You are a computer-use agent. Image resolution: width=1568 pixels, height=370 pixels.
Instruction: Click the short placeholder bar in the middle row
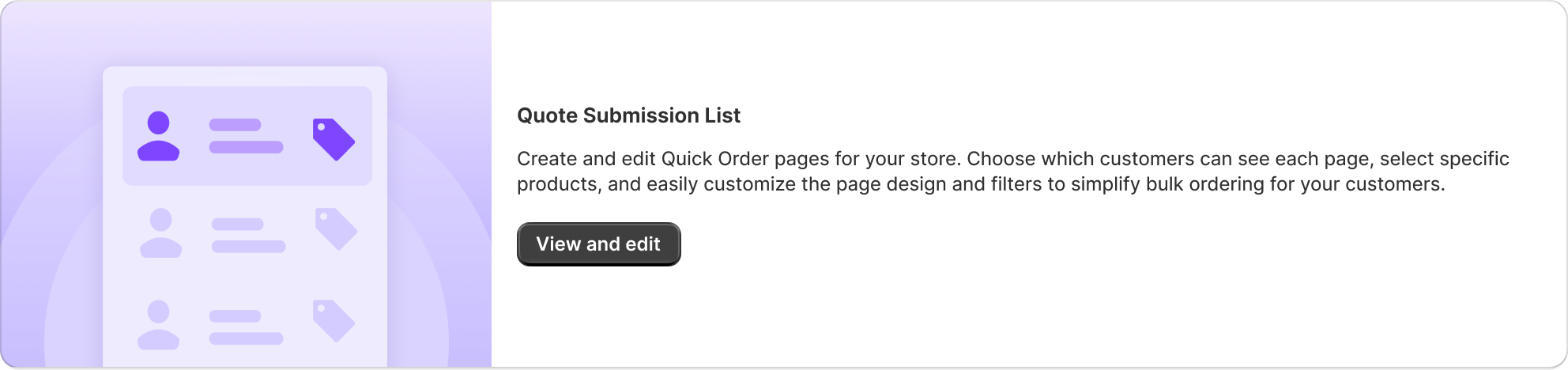[x=237, y=225]
